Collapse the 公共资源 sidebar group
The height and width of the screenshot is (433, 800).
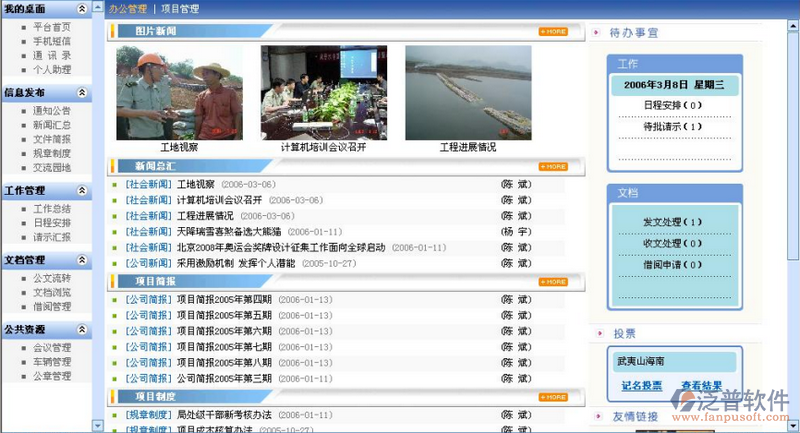coord(82,329)
